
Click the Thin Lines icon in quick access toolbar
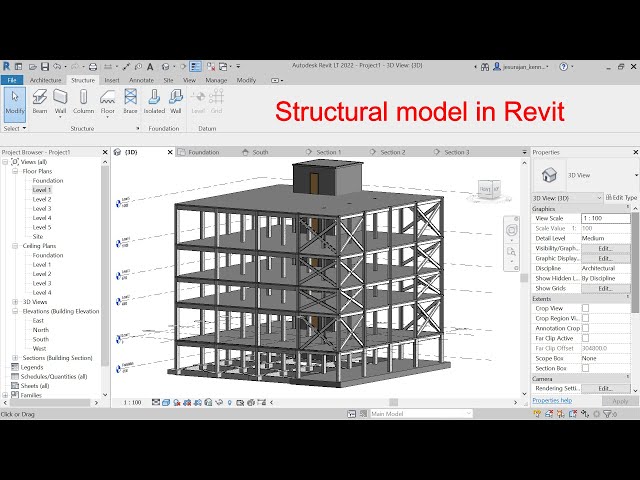tap(196, 67)
